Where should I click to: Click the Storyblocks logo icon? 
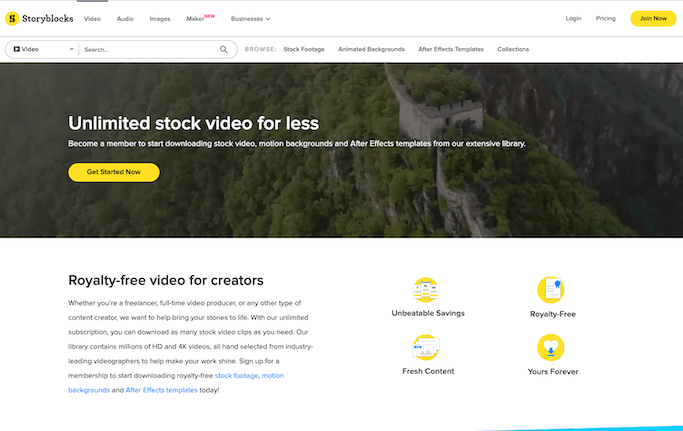tap(12, 18)
